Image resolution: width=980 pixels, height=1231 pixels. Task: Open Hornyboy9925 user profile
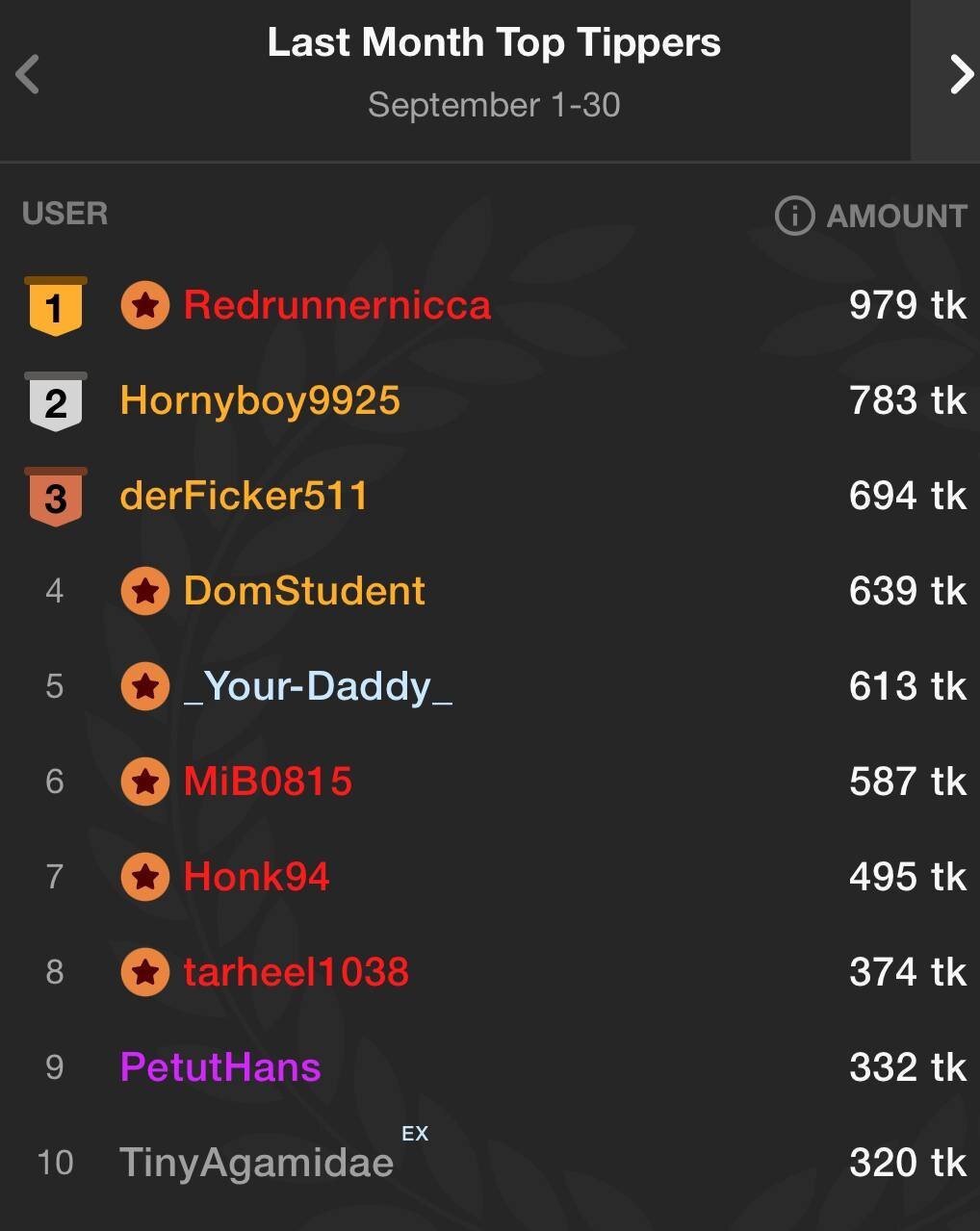pos(260,401)
